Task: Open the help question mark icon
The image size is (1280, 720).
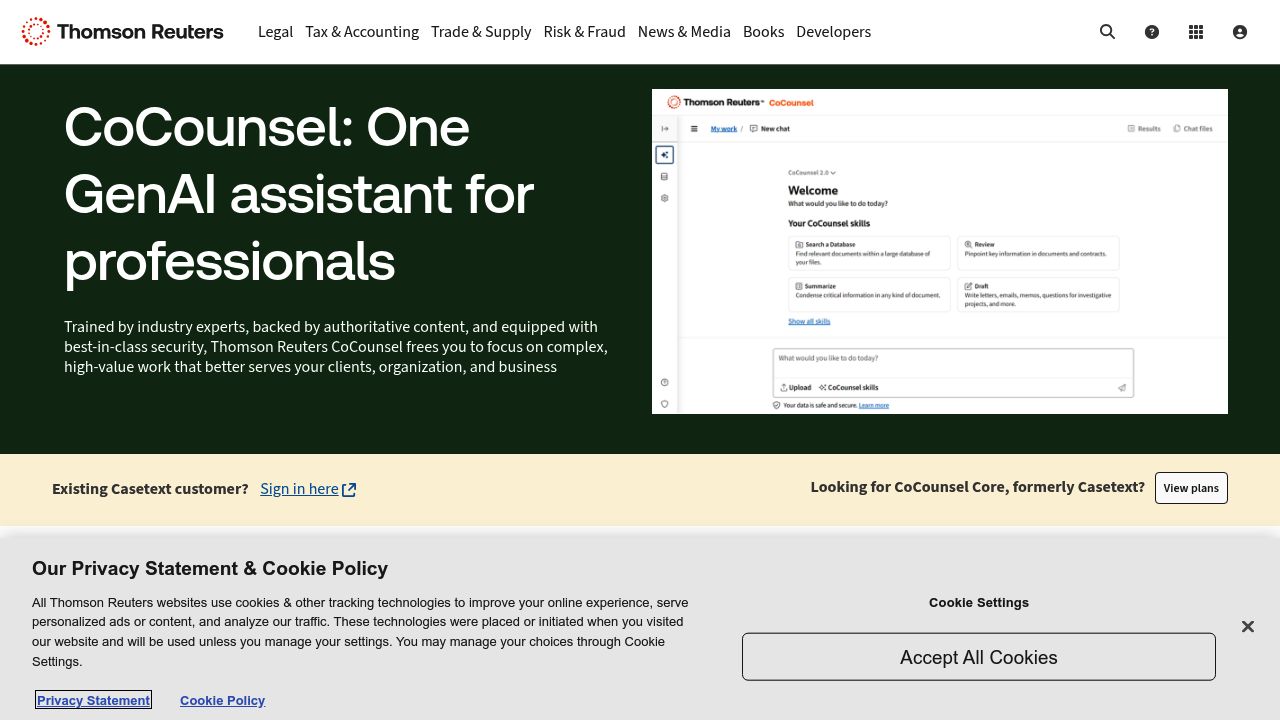Action: point(1152,32)
